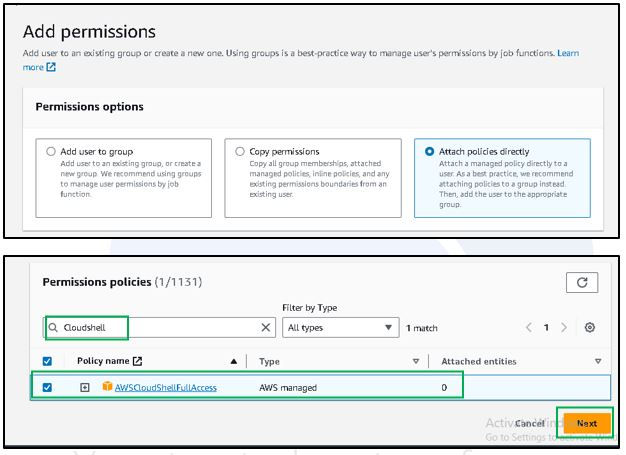Expand the AWSCloudShellFullAccess policy details
The width and height of the screenshot is (626, 455).
pos(85,388)
